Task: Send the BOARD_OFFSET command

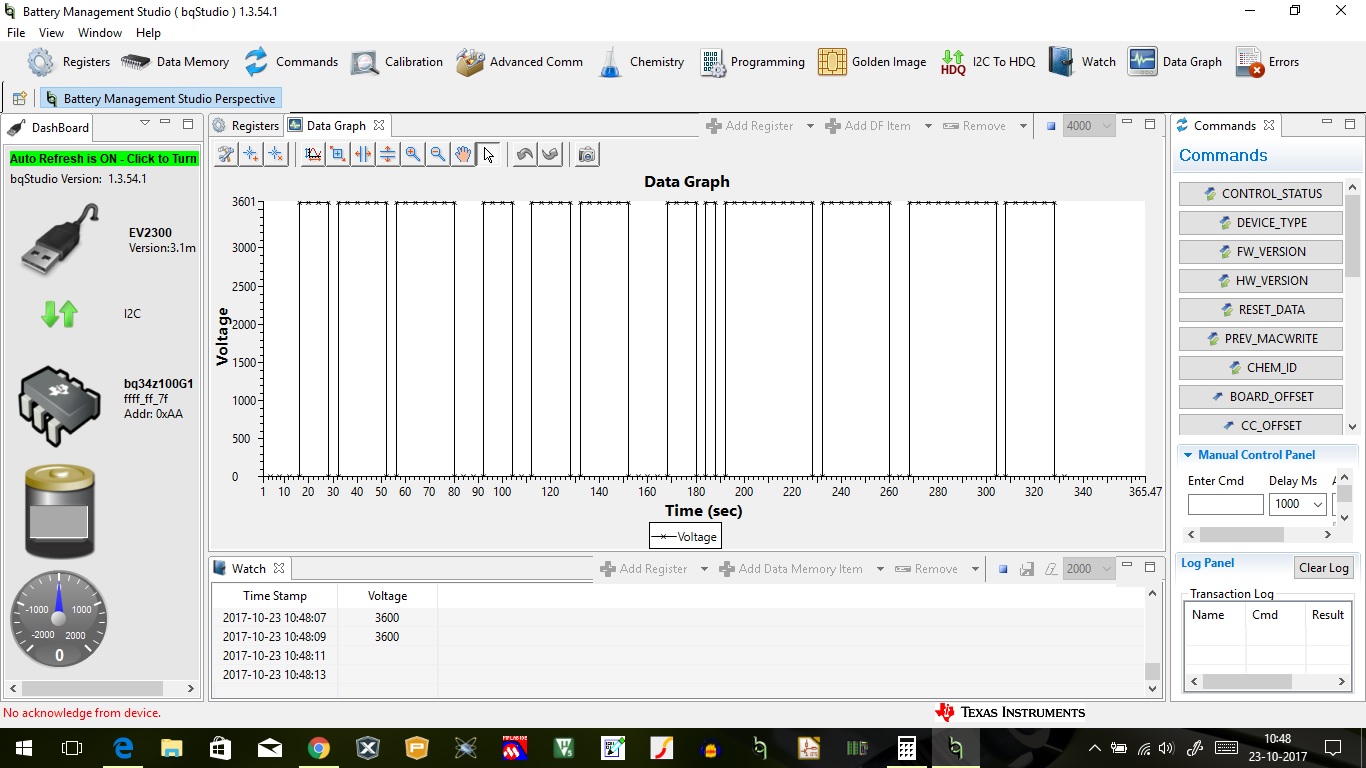Action: (1262, 397)
